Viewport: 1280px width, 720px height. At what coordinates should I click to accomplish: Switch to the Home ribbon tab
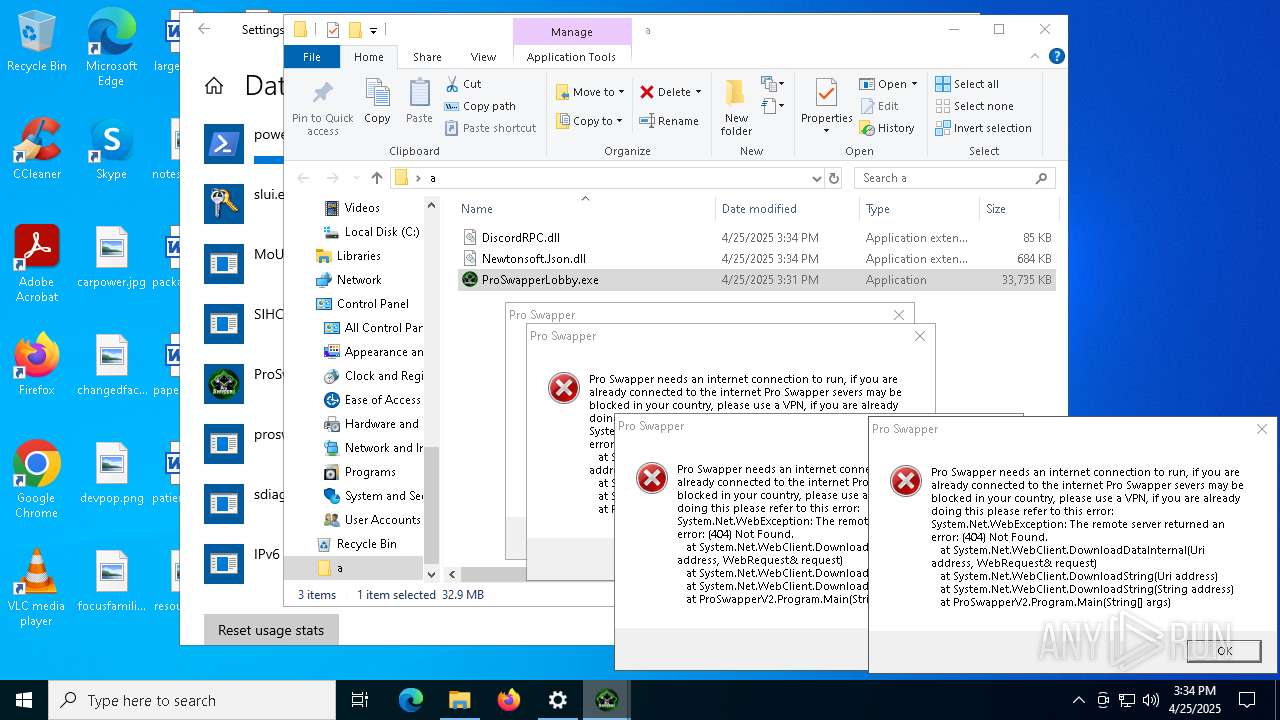(368, 57)
